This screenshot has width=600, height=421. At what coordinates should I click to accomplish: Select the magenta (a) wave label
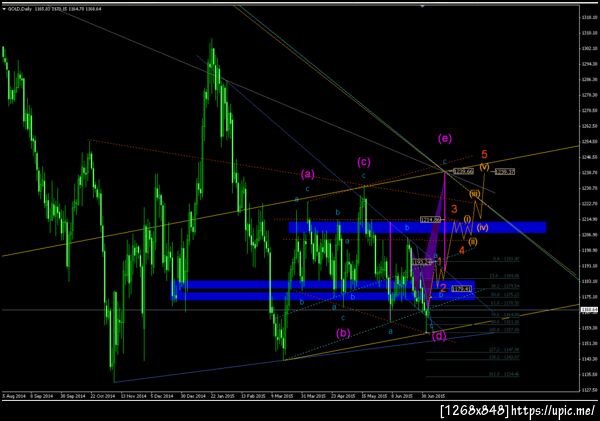click(x=308, y=174)
